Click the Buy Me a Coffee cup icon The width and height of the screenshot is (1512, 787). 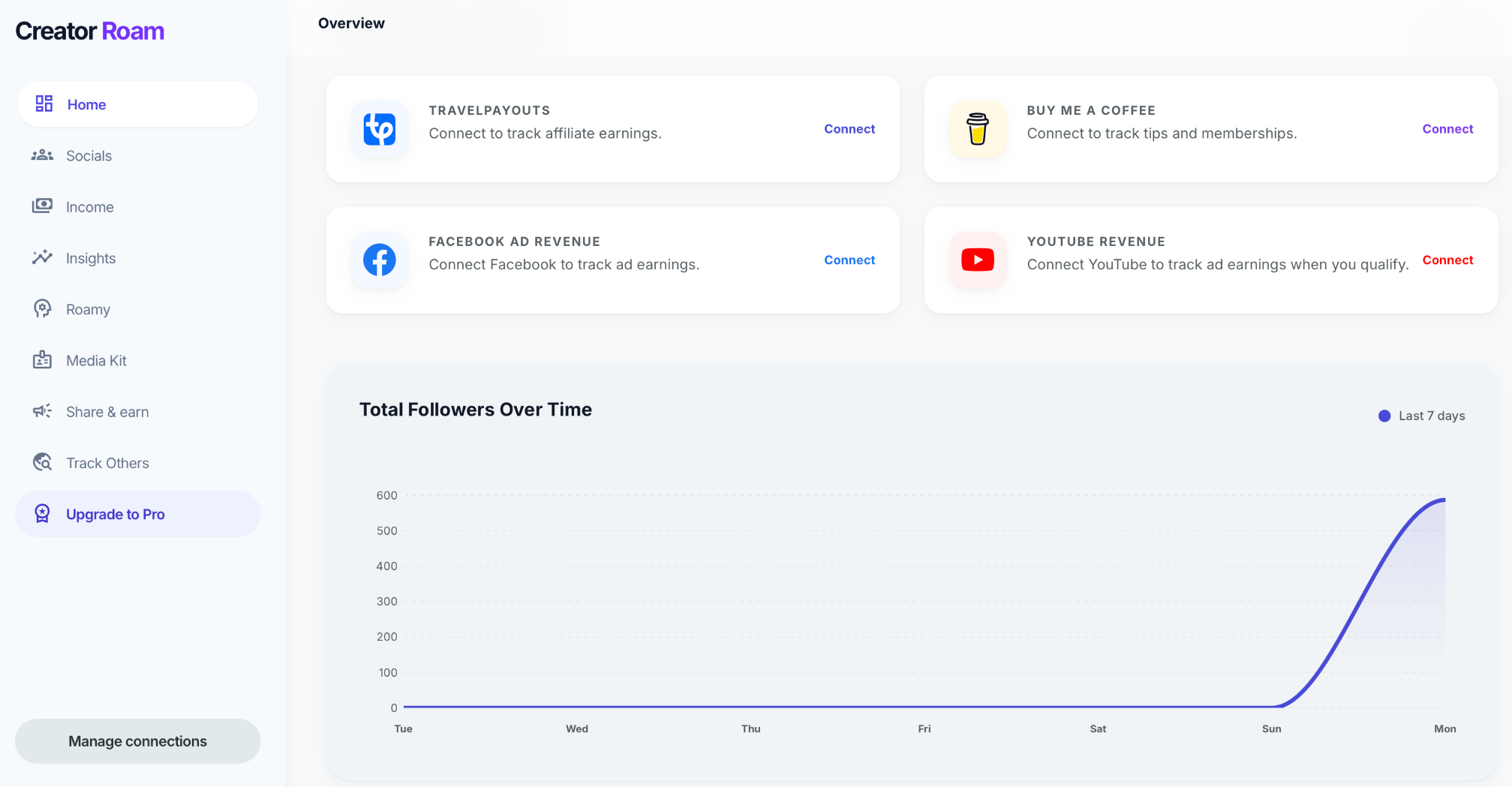coord(978,129)
